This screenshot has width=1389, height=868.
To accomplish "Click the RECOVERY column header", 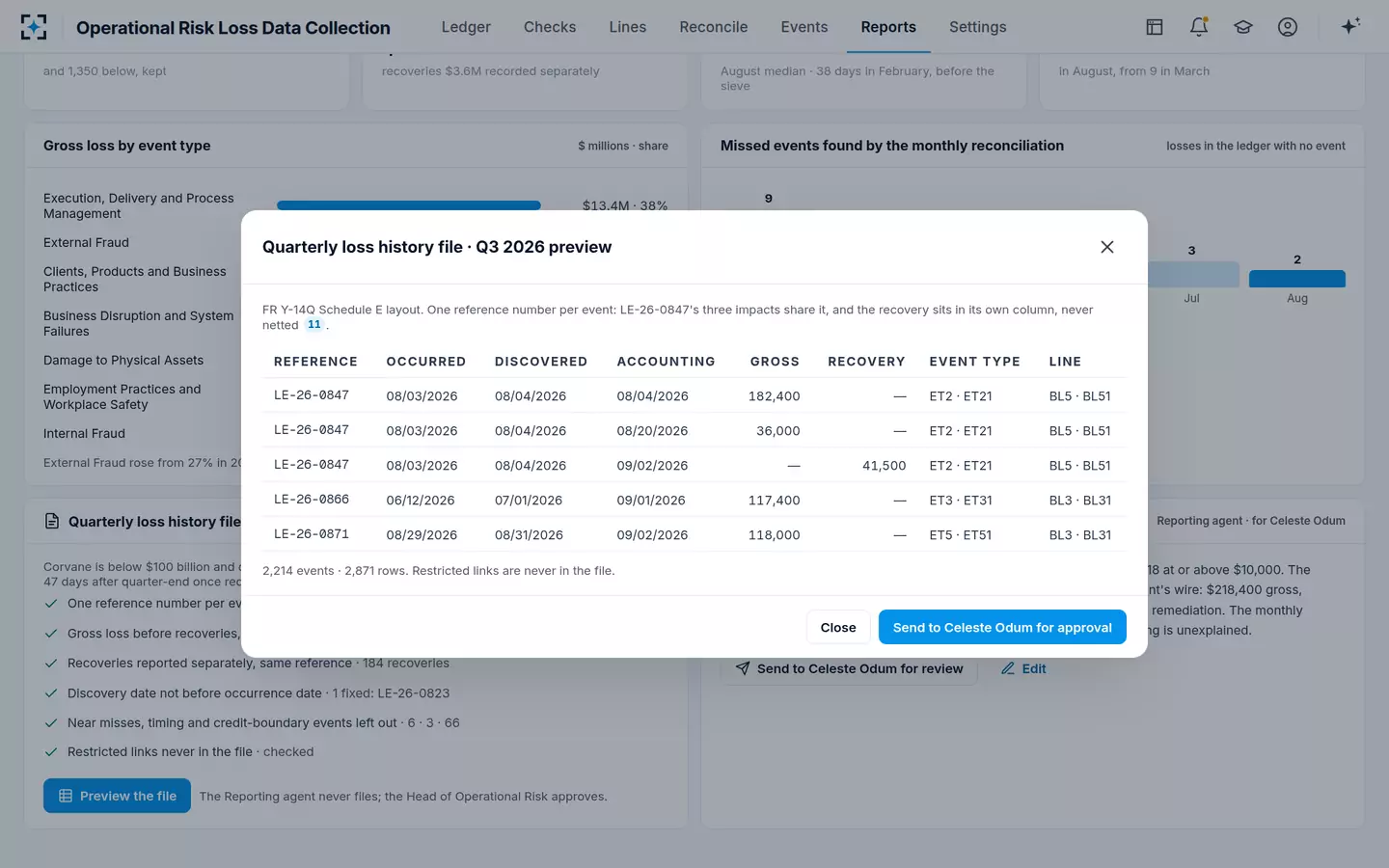I will [866, 362].
